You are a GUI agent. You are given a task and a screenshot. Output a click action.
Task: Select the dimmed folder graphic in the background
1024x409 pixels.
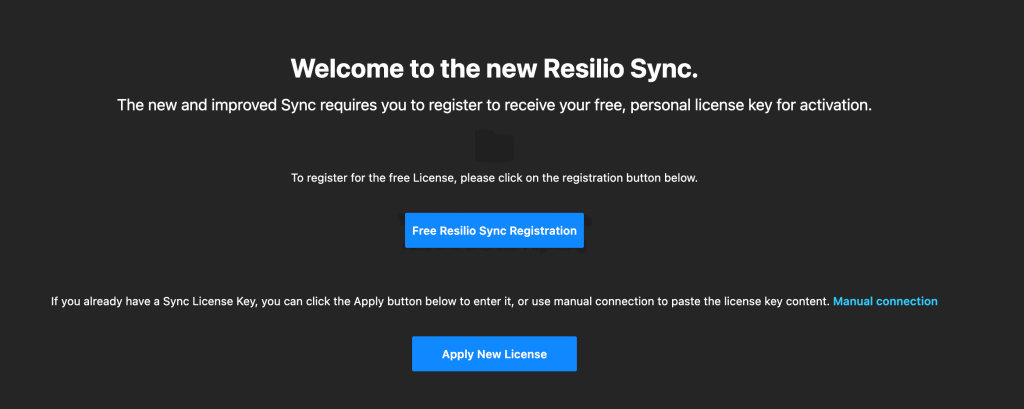494,146
